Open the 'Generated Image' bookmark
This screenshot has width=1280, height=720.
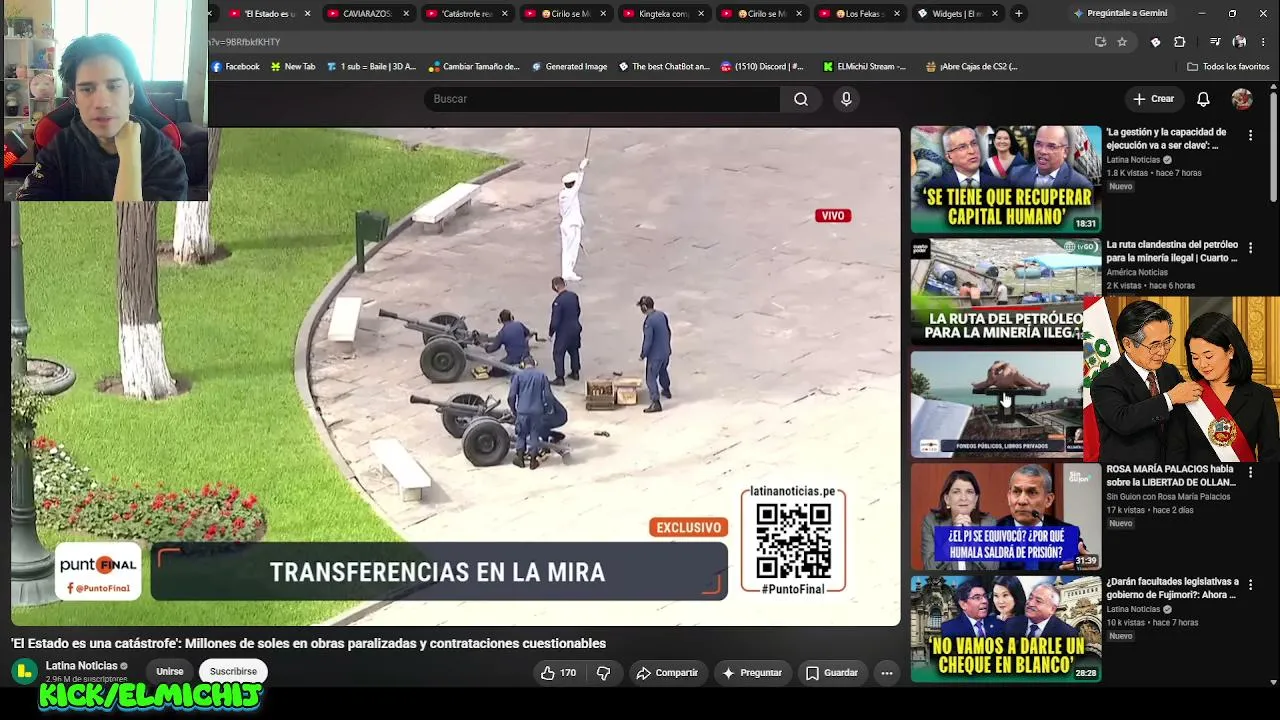(x=570, y=67)
